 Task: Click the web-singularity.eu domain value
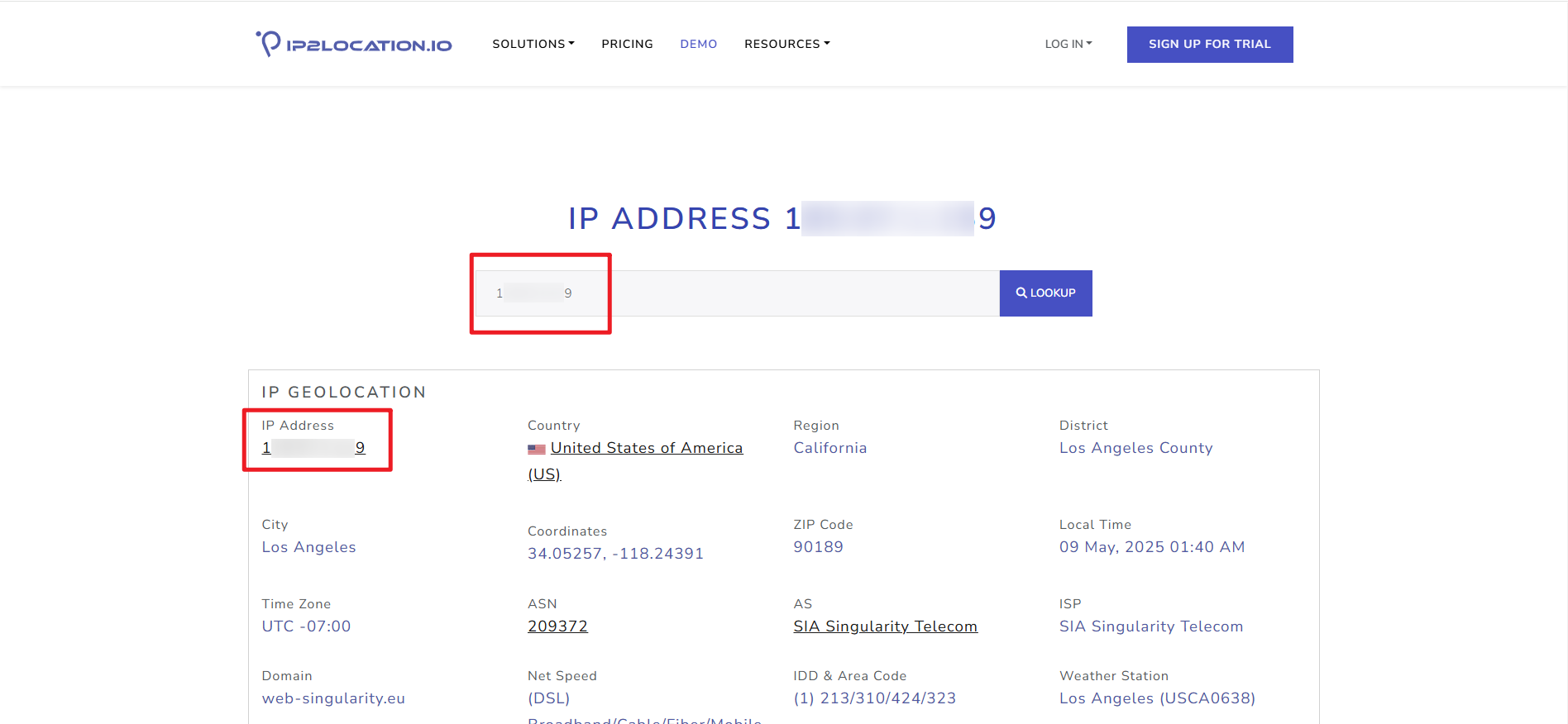coord(333,698)
